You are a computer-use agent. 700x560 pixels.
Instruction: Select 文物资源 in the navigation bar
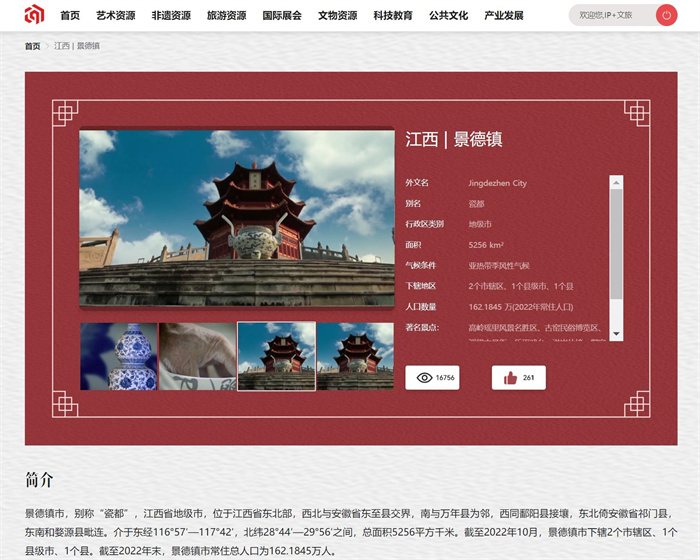point(337,16)
